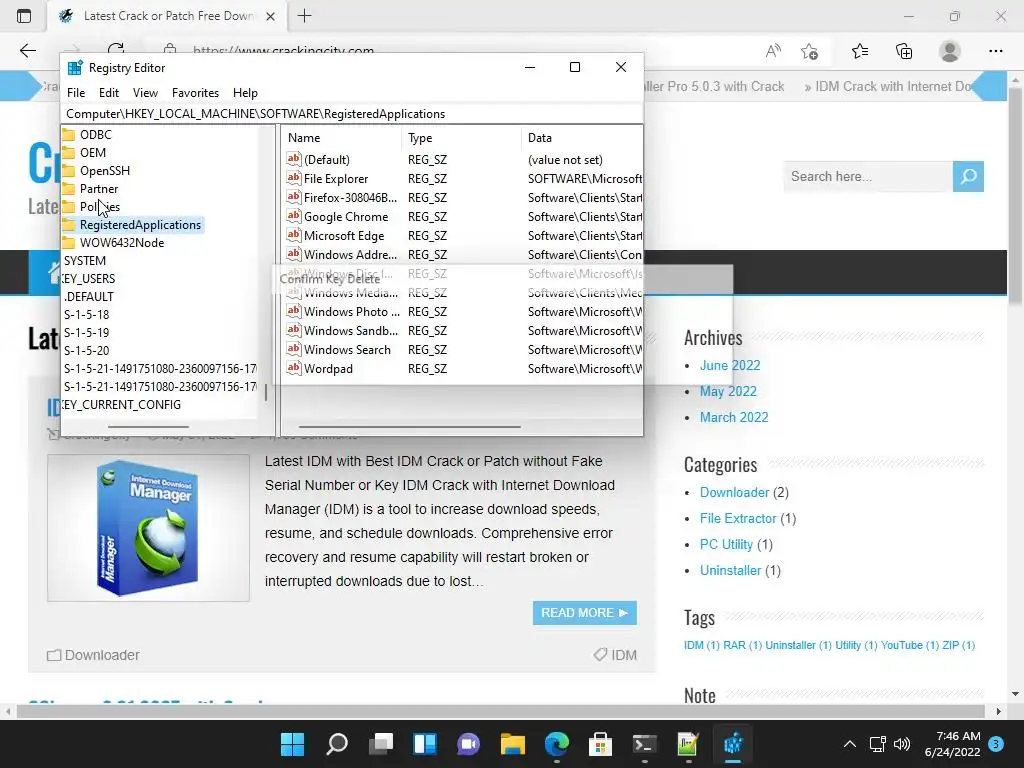Select the Windows Search value icon
1024x768 pixels.
pos(294,349)
